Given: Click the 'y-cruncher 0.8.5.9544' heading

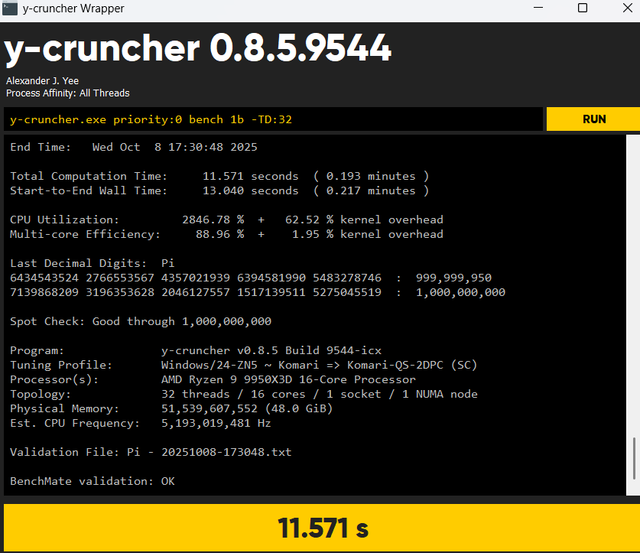Looking at the screenshot, I should 198,49.
